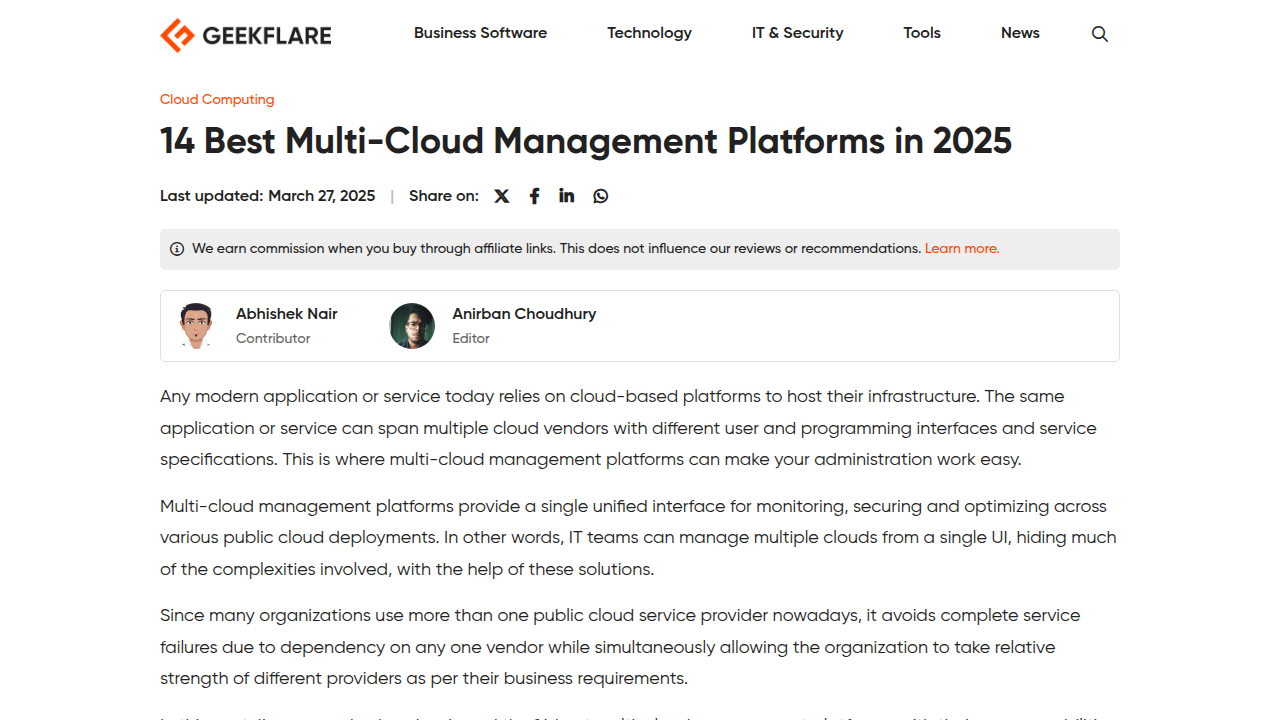Share article on LinkedIn

pyautogui.click(x=567, y=196)
